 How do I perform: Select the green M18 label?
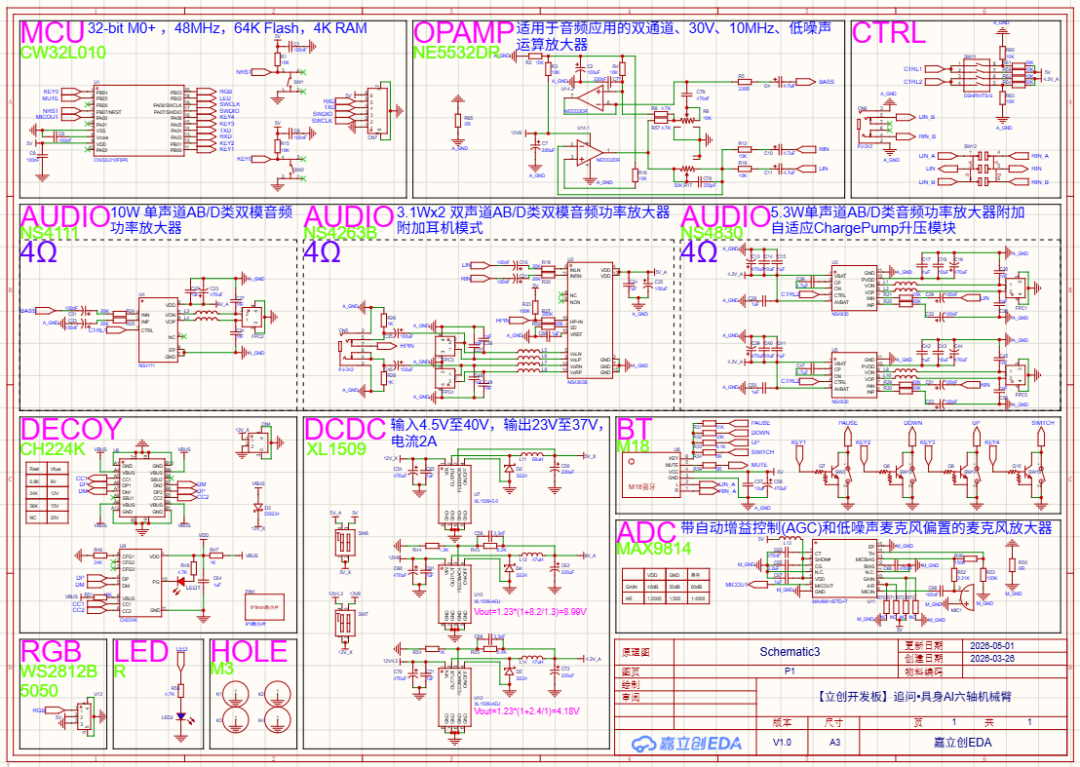[x=632, y=446]
